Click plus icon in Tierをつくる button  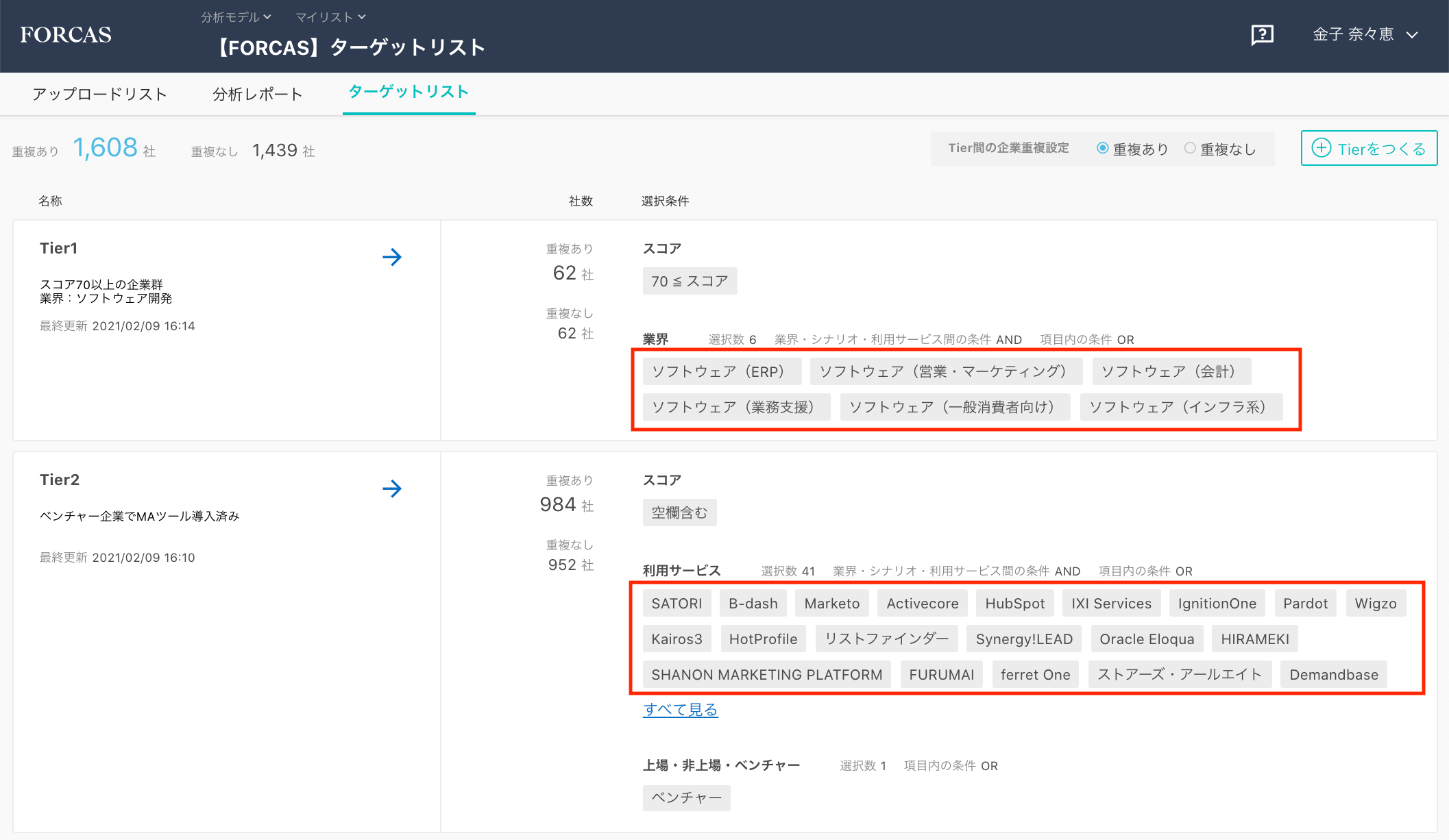1321,148
